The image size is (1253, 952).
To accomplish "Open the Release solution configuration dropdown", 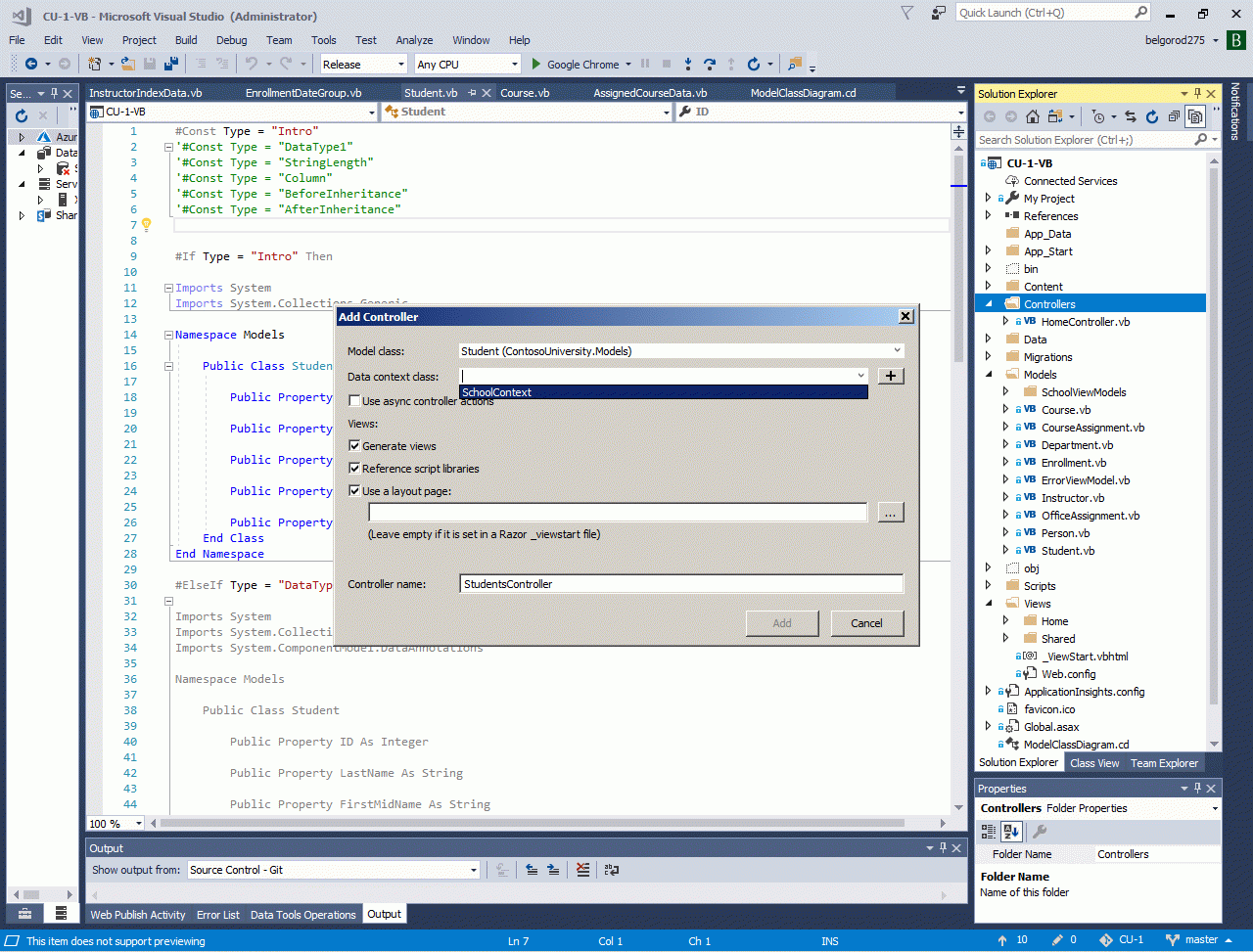I will [400, 65].
